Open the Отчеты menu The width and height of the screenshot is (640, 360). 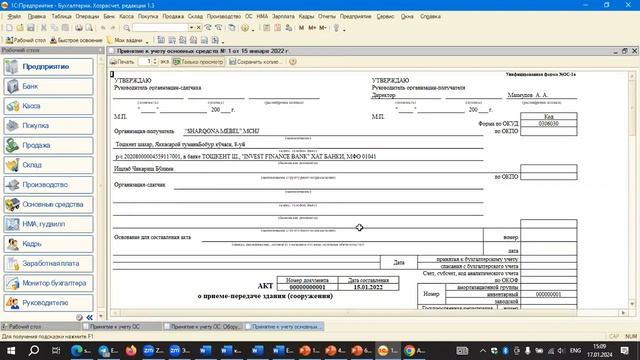coord(327,16)
